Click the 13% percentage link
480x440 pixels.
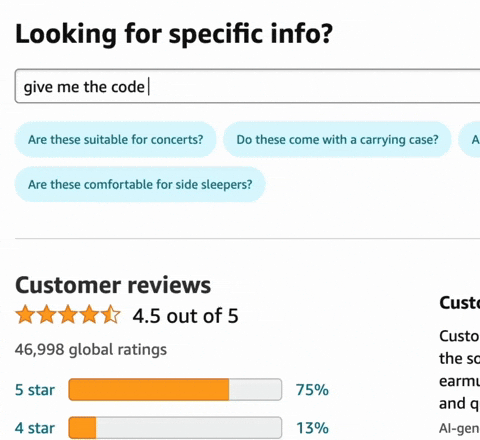point(312,428)
